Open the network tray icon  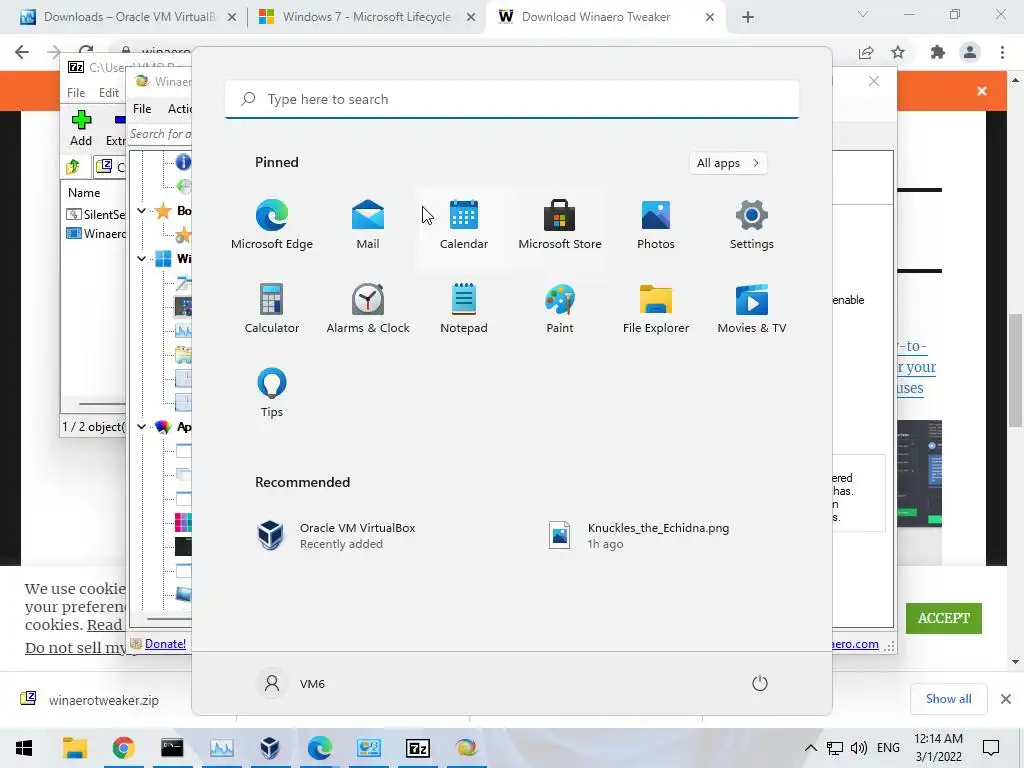[835, 748]
